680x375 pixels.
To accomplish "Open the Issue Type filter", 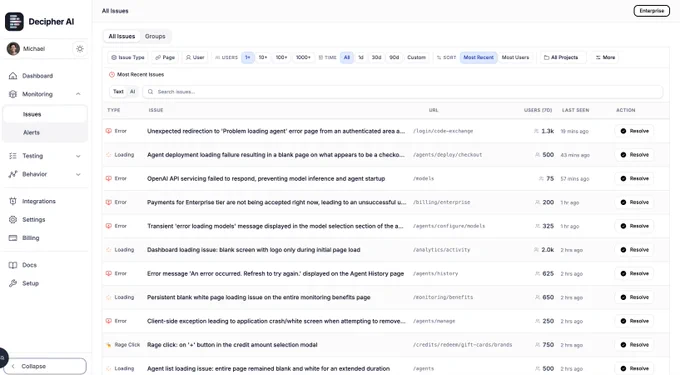I will click(128, 57).
